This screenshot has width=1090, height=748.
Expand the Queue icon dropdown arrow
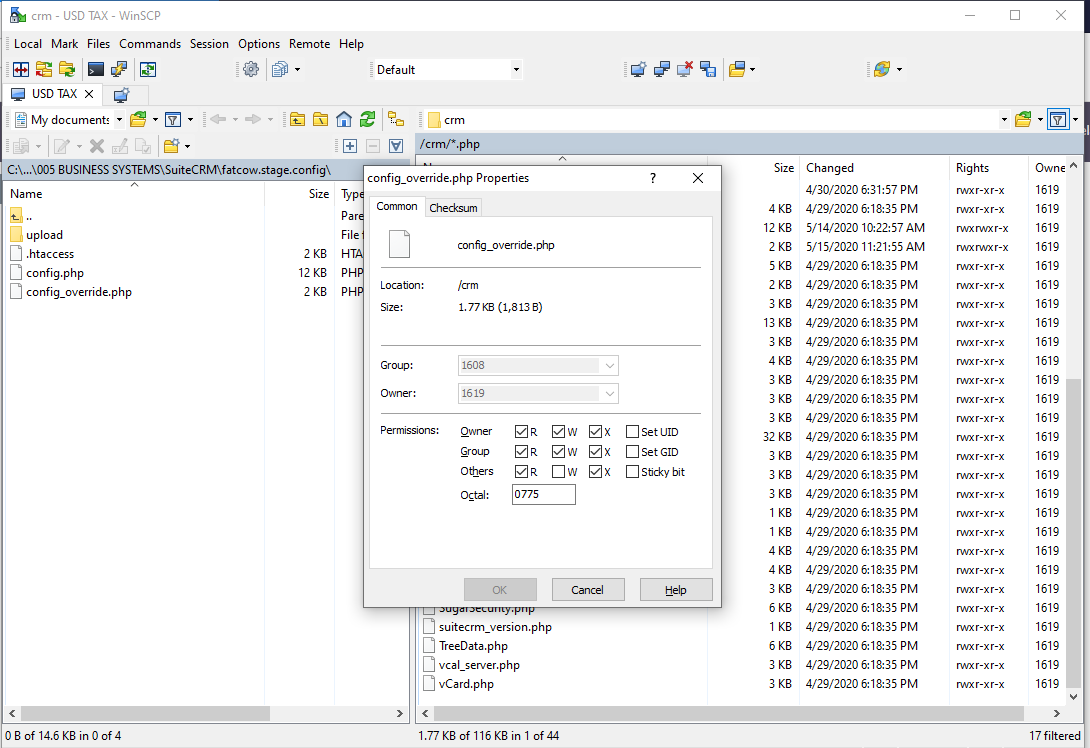(298, 70)
